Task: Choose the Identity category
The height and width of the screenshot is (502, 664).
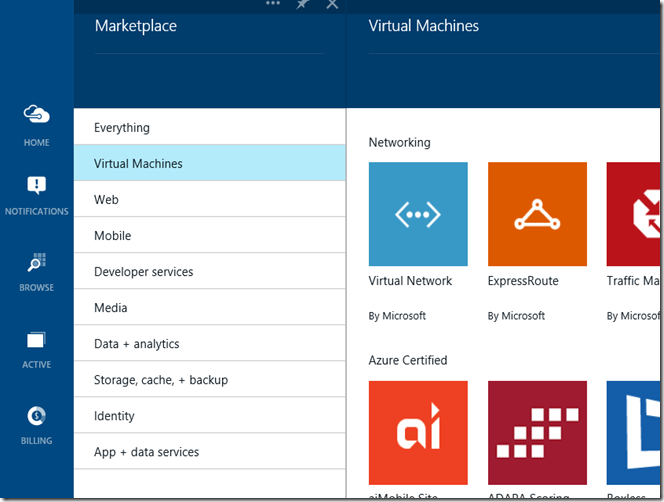Action: [114, 416]
